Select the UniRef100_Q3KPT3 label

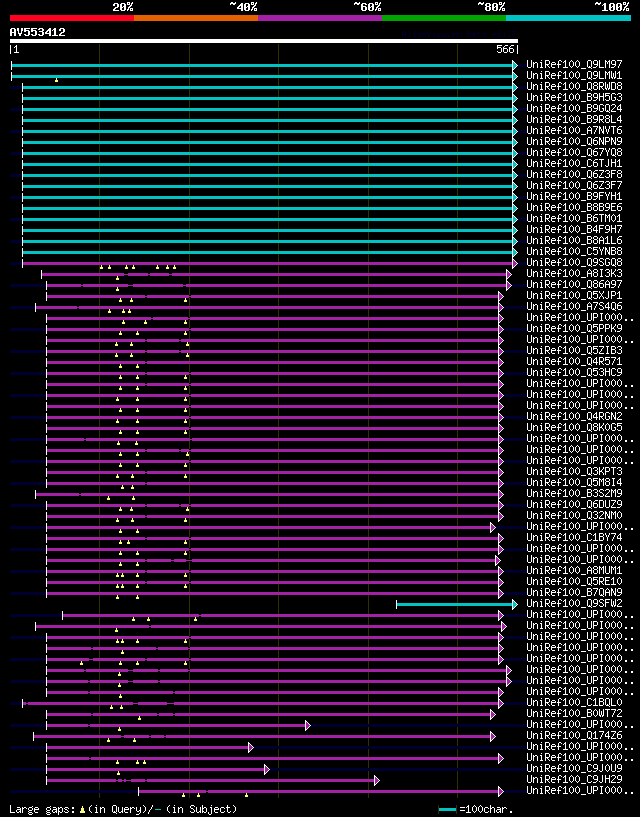coord(574,472)
